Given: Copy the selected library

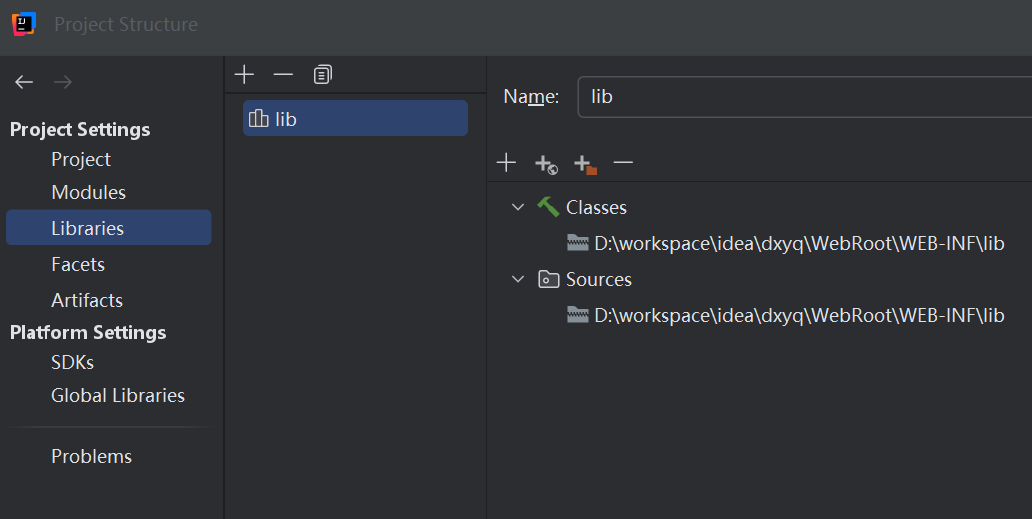Looking at the screenshot, I should tap(322, 75).
